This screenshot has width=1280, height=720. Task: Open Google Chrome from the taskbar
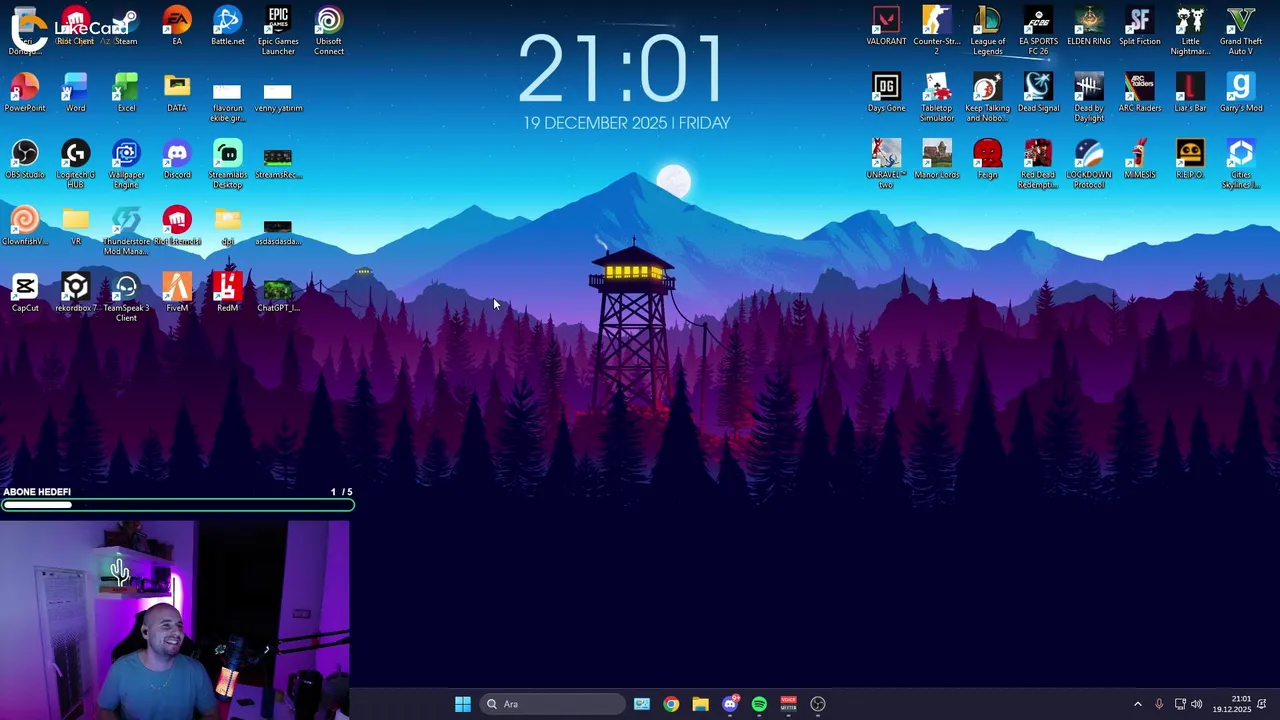pos(671,704)
